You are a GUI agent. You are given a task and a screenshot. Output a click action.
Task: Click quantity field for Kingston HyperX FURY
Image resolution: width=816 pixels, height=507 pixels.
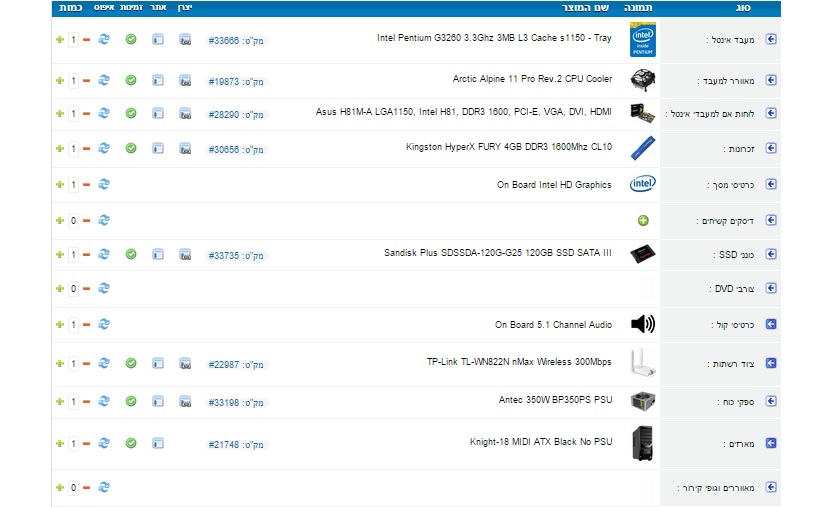[73, 149]
